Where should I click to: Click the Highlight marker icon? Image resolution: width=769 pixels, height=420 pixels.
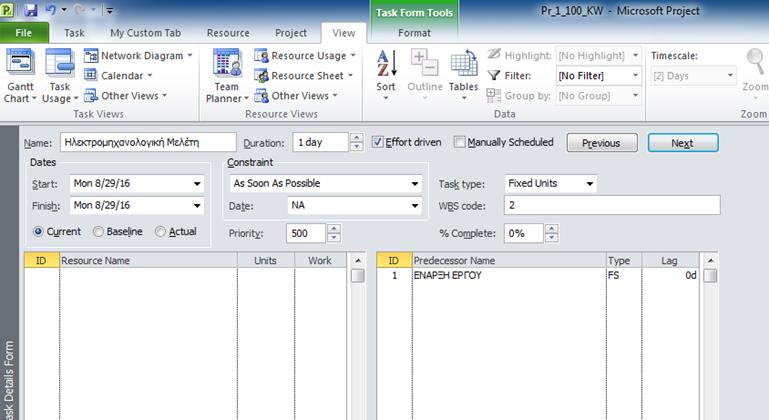494,54
